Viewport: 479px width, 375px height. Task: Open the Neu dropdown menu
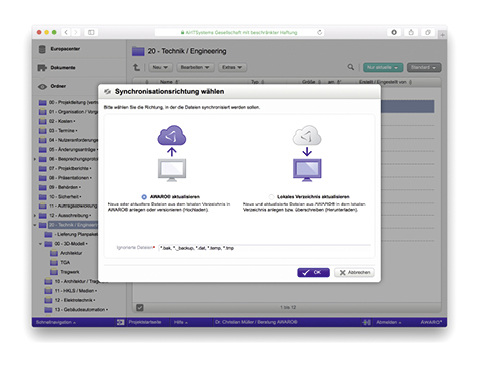pyautogui.click(x=160, y=67)
